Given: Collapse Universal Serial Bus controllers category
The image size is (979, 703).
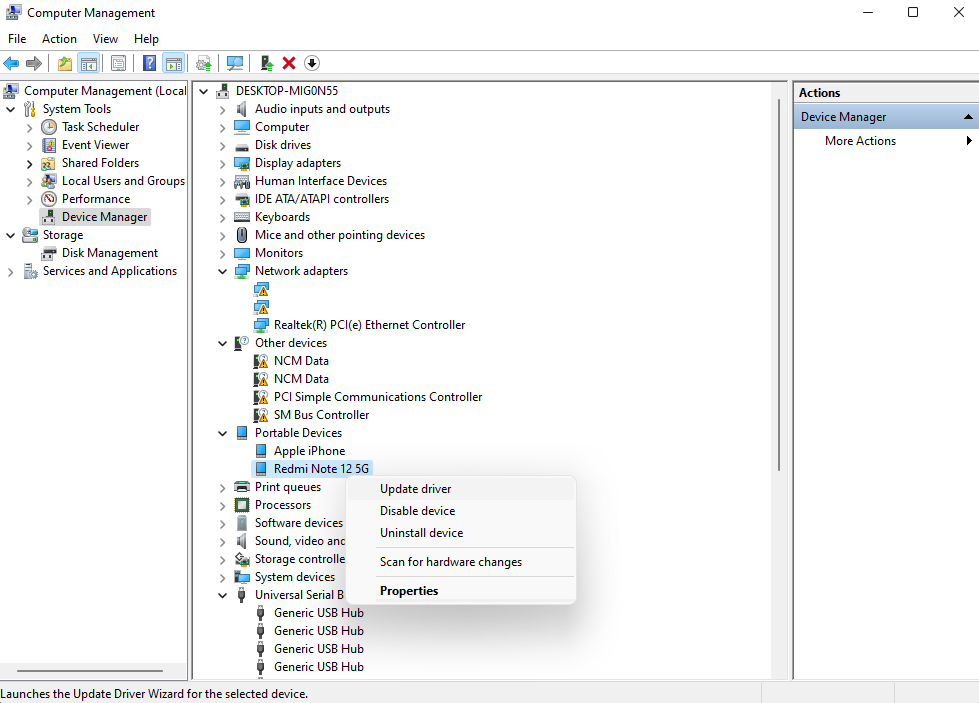Looking at the screenshot, I should 223,596.
